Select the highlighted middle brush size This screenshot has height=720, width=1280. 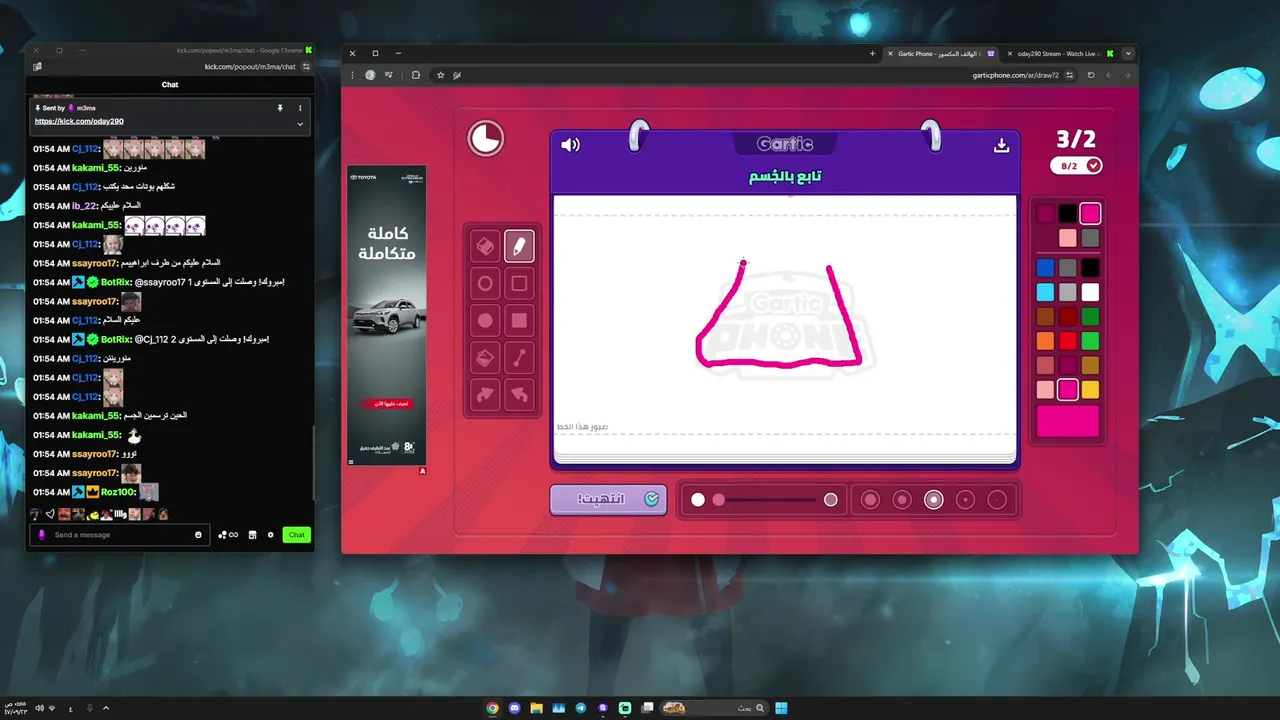(933, 500)
